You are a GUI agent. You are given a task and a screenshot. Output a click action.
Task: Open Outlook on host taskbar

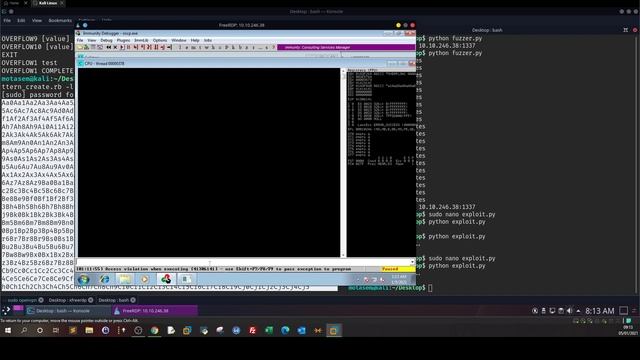(x=301, y=330)
